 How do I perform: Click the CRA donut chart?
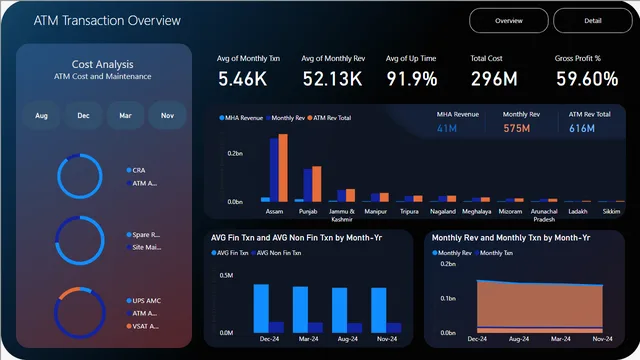(80, 176)
